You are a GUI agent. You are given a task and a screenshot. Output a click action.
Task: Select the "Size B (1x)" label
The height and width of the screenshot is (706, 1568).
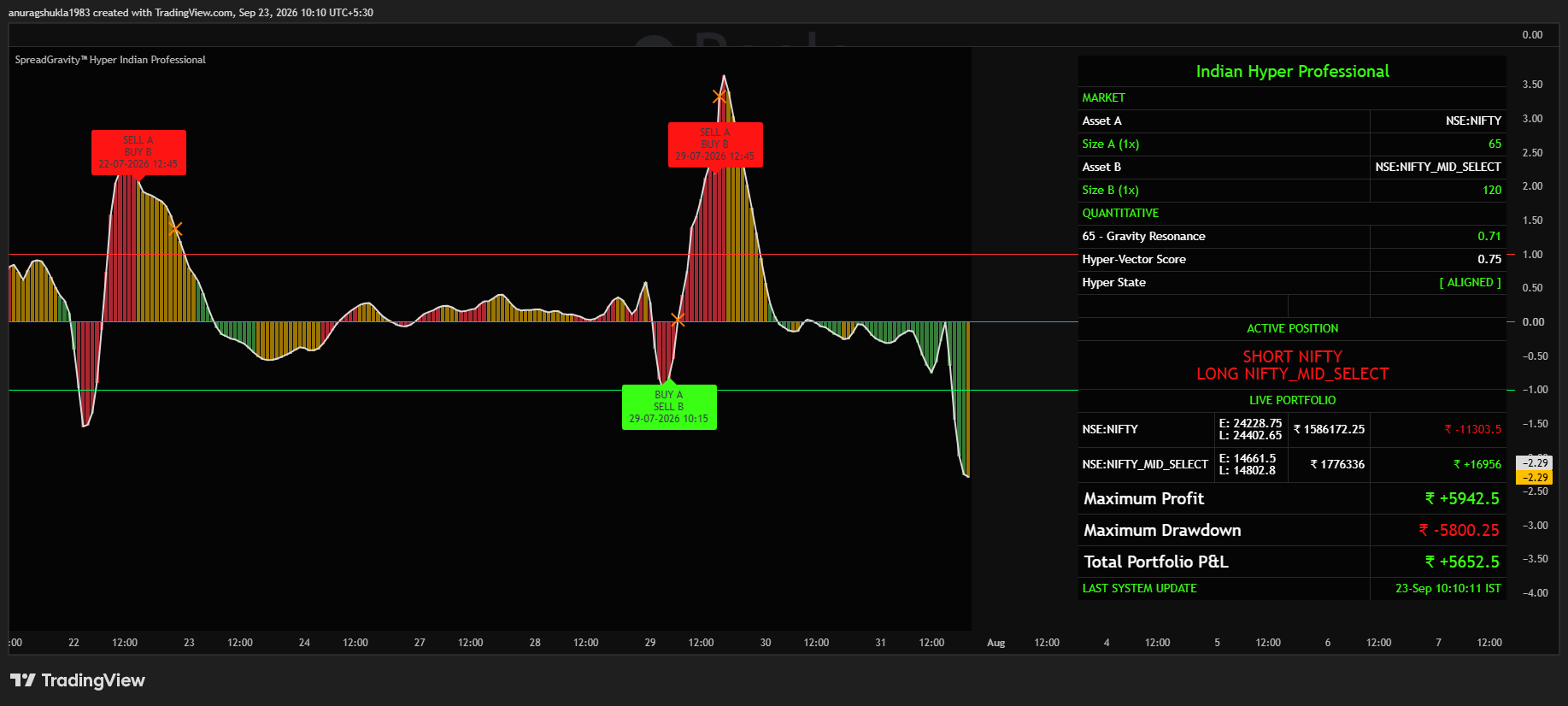(x=1110, y=190)
